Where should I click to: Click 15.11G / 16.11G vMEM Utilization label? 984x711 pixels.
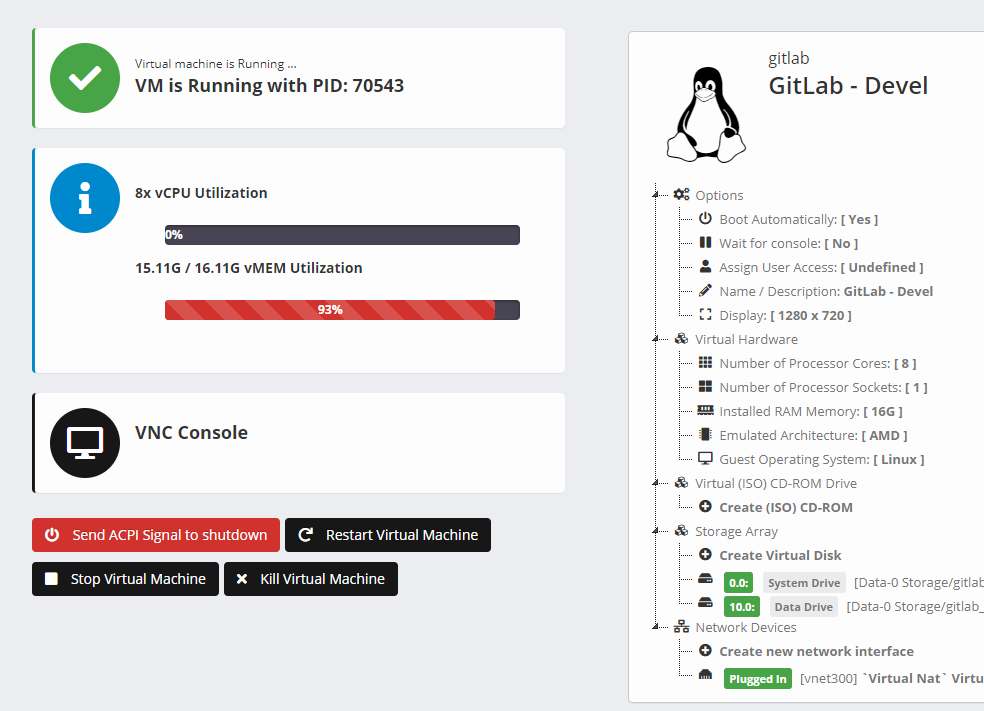(x=249, y=268)
